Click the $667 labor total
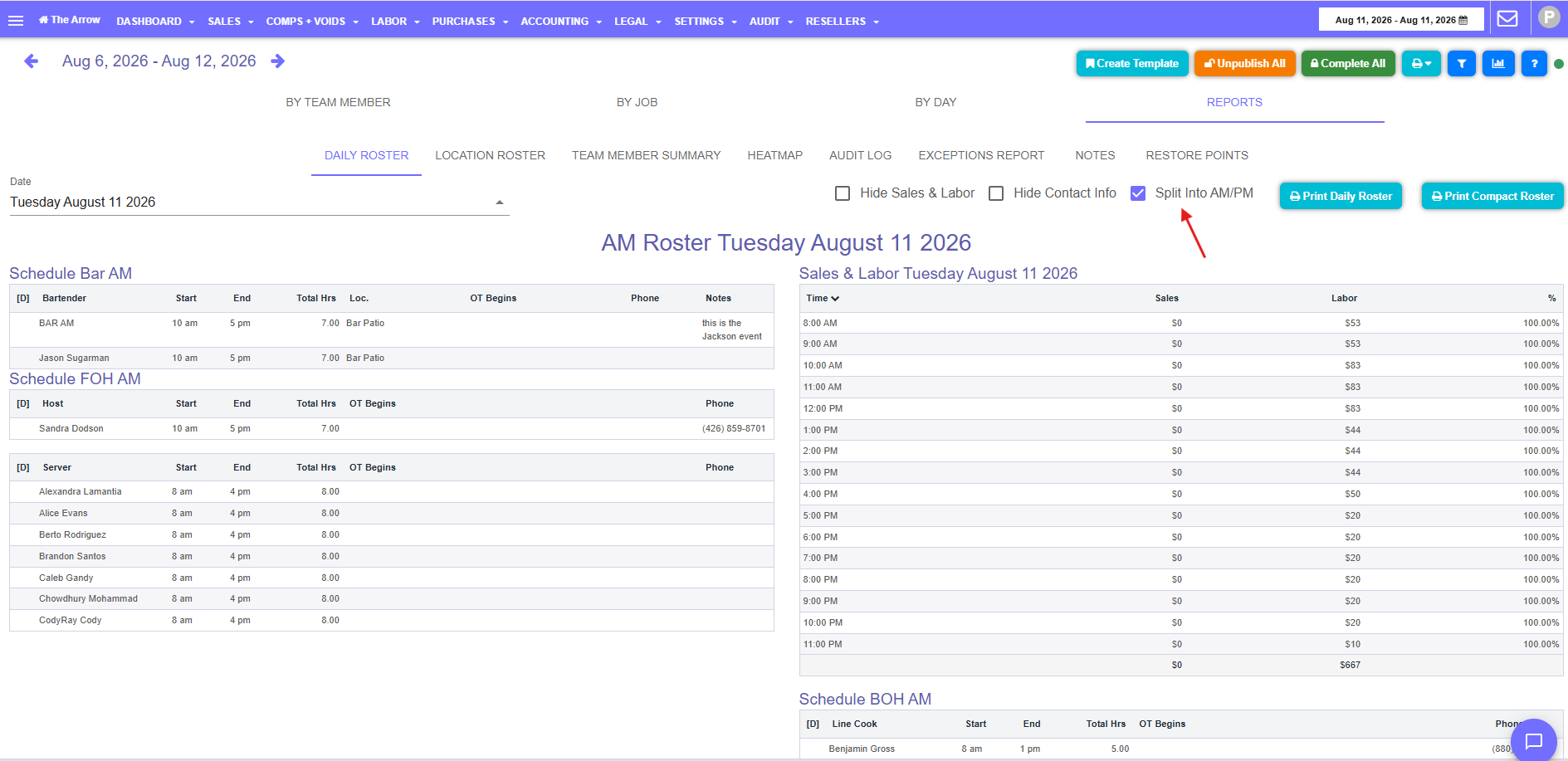 tap(1350, 666)
